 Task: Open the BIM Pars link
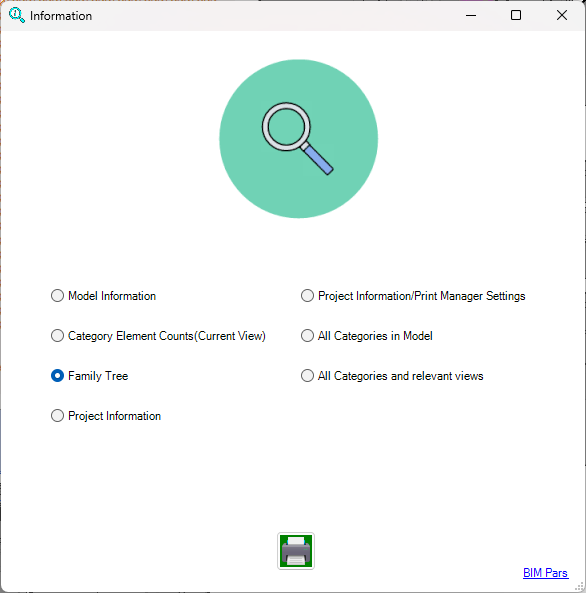[x=545, y=573]
